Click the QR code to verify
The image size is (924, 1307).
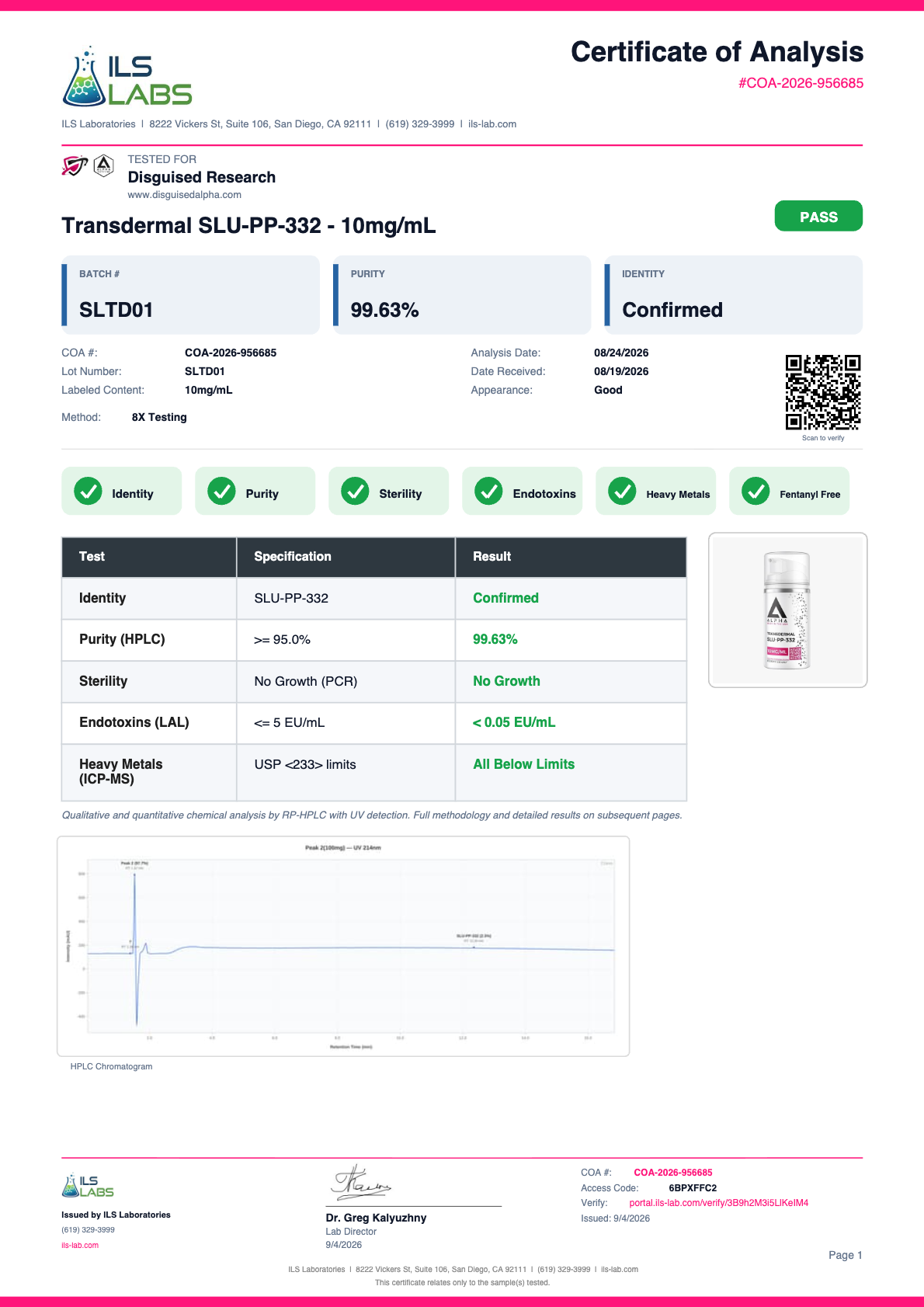[823, 392]
